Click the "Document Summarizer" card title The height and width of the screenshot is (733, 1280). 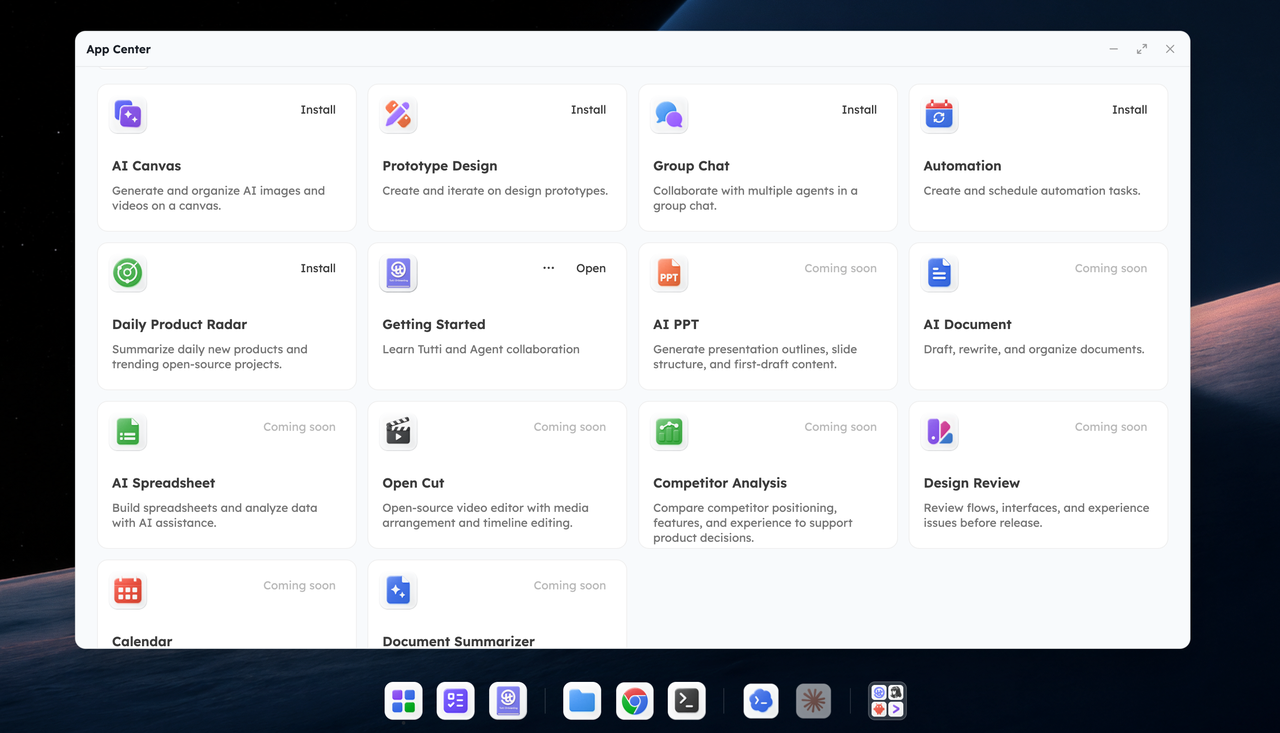coord(458,641)
